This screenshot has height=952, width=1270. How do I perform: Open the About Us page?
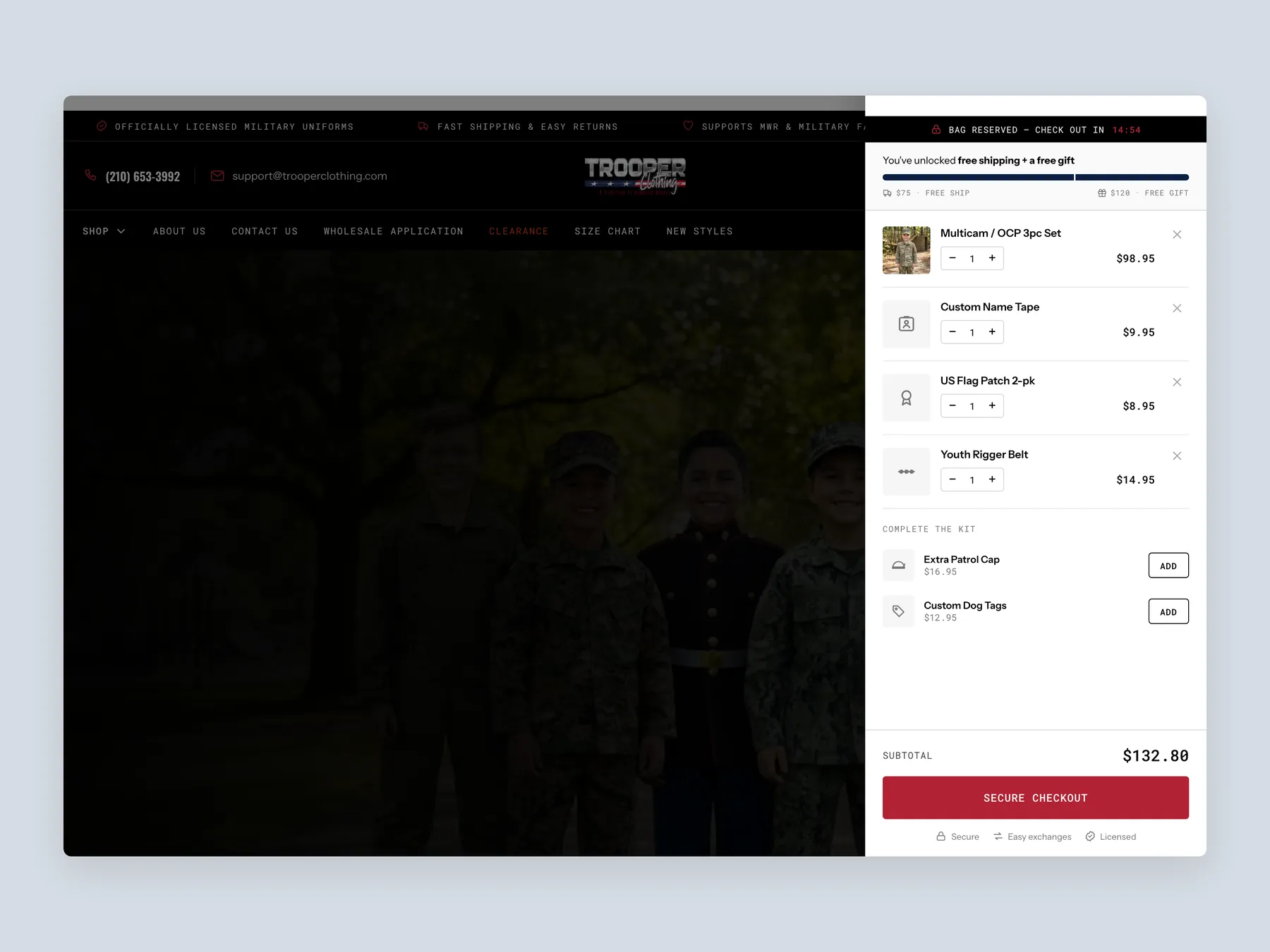[179, 231]
